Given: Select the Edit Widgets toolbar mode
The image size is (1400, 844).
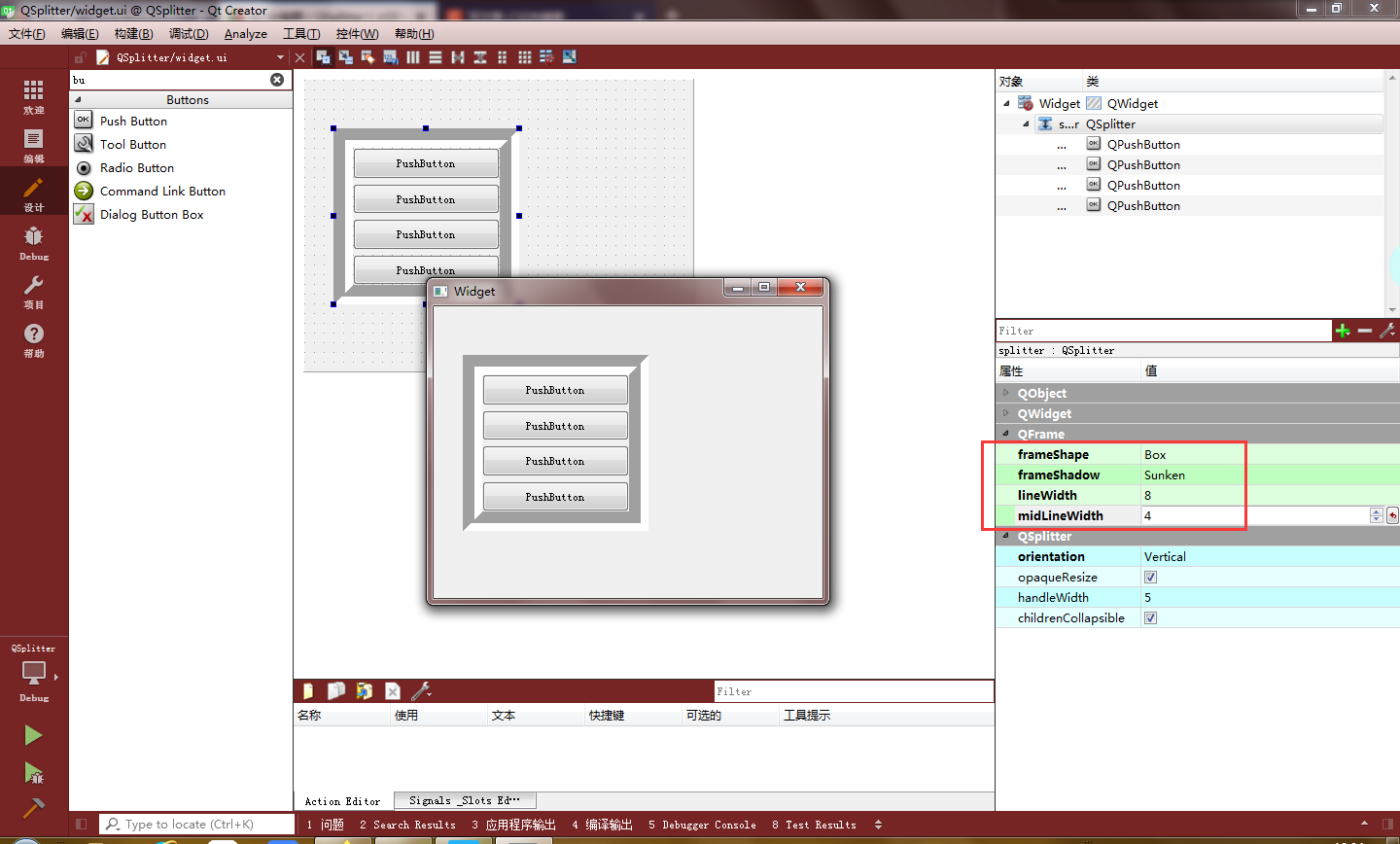Looking at the screenshot, I should pyautogui.click(x=323, y=56).
